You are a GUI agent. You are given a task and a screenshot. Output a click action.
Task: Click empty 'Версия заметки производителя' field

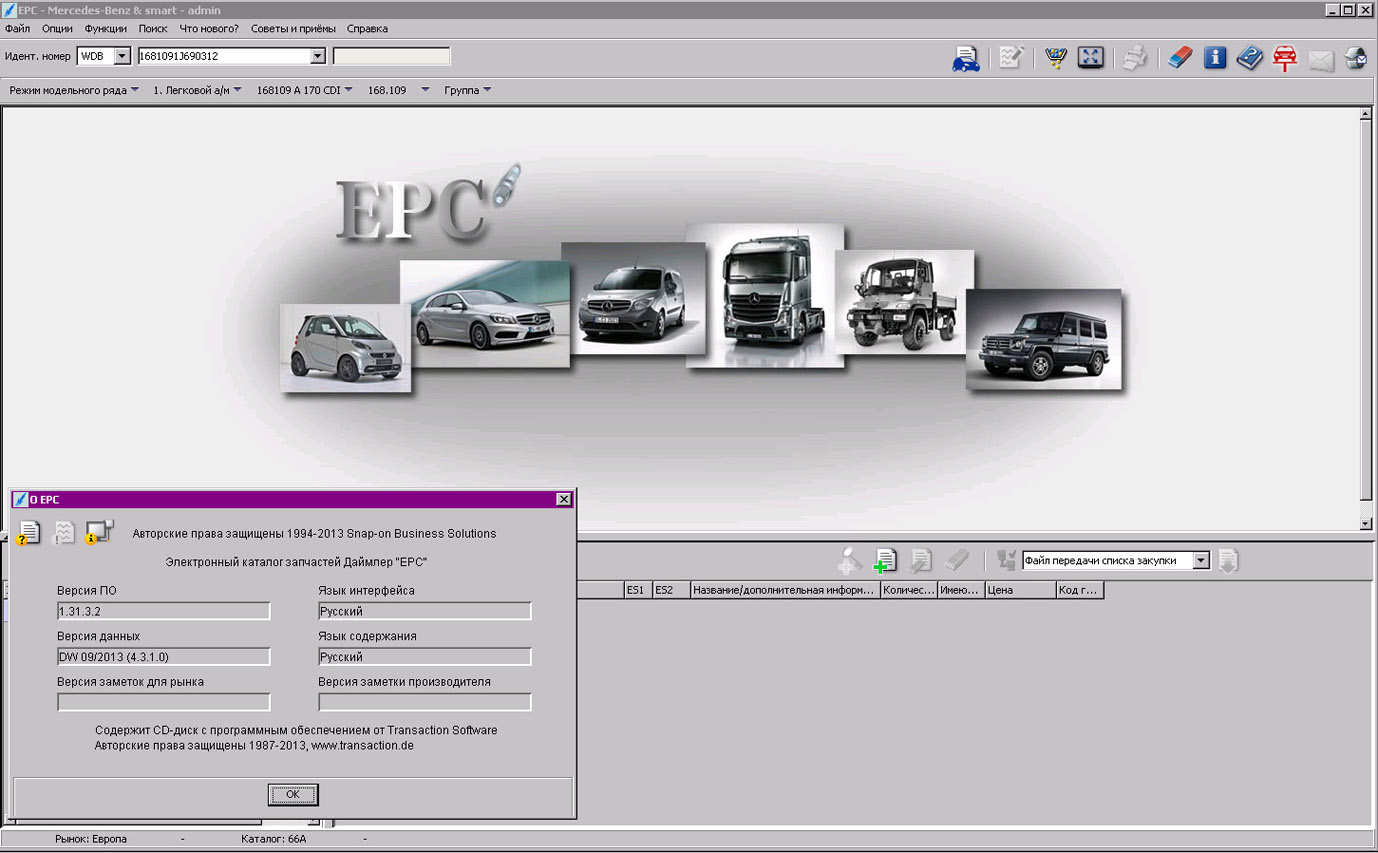coord(425,702)
